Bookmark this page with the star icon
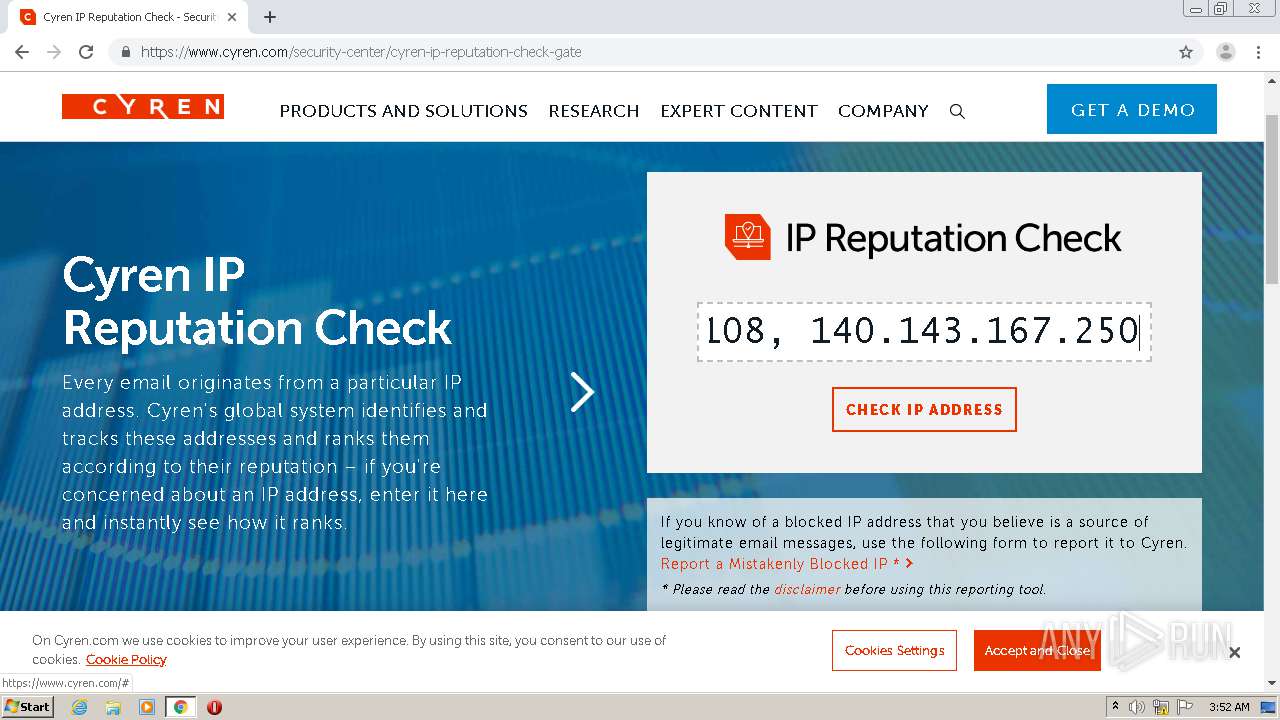Image resolution: width=1280 pixels, height=720 pixels. [x=1186, y=52]
